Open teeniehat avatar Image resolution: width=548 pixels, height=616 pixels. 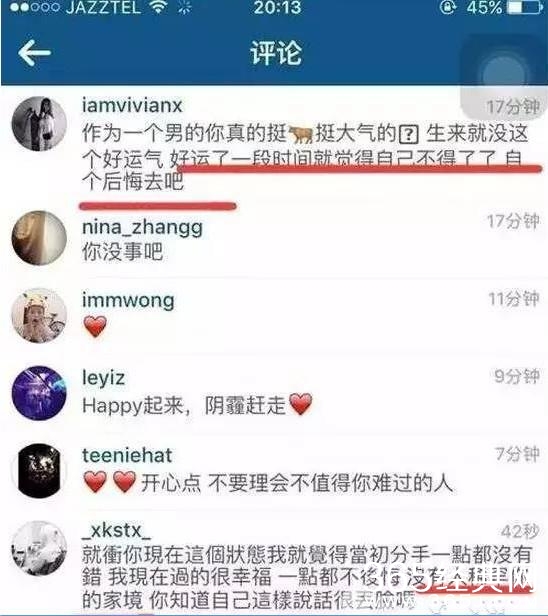(39, 471)
